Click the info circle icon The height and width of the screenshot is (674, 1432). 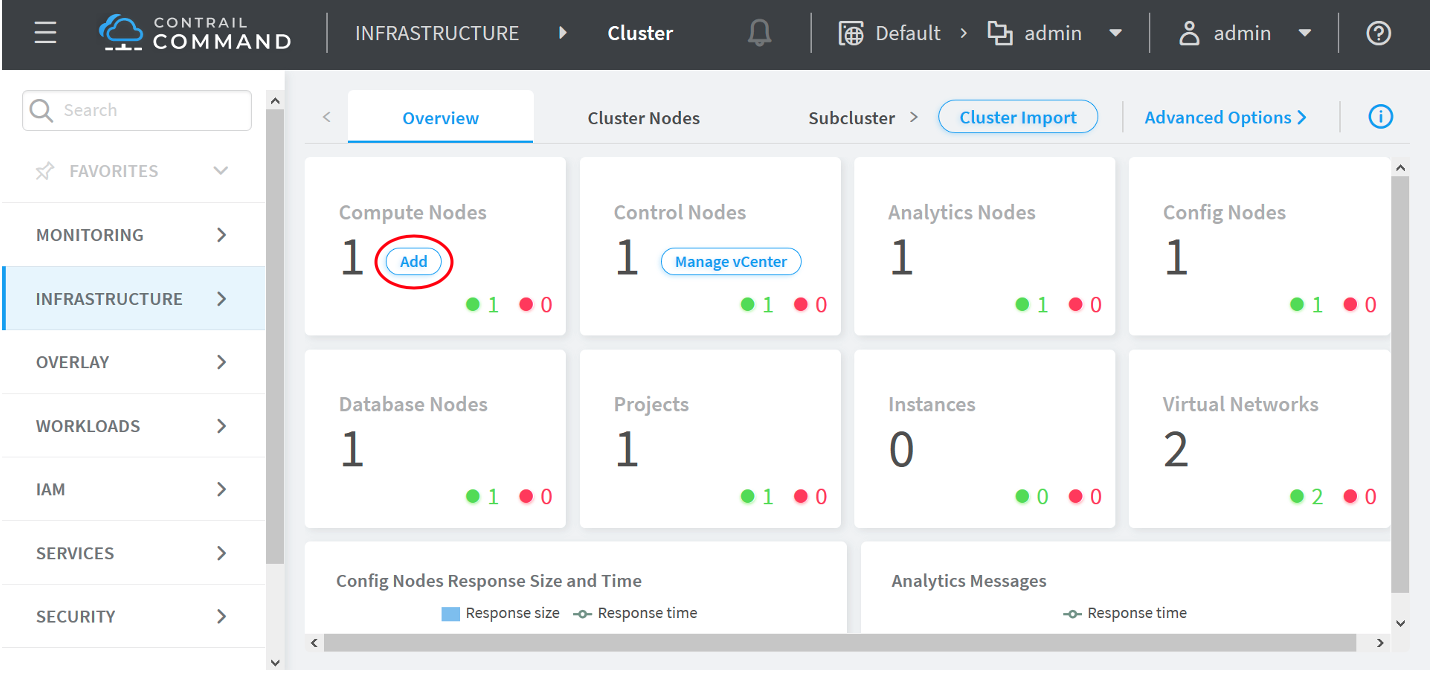point(1380,117)
